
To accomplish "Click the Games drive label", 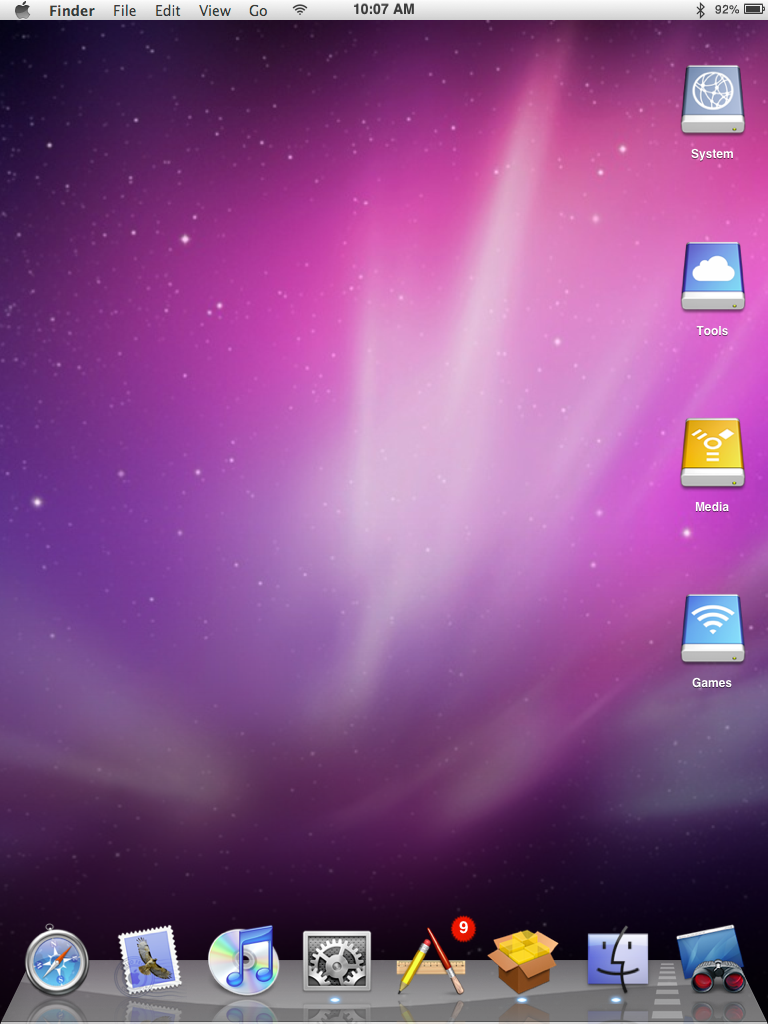I will pyautogui.click(x=712, y=682).
